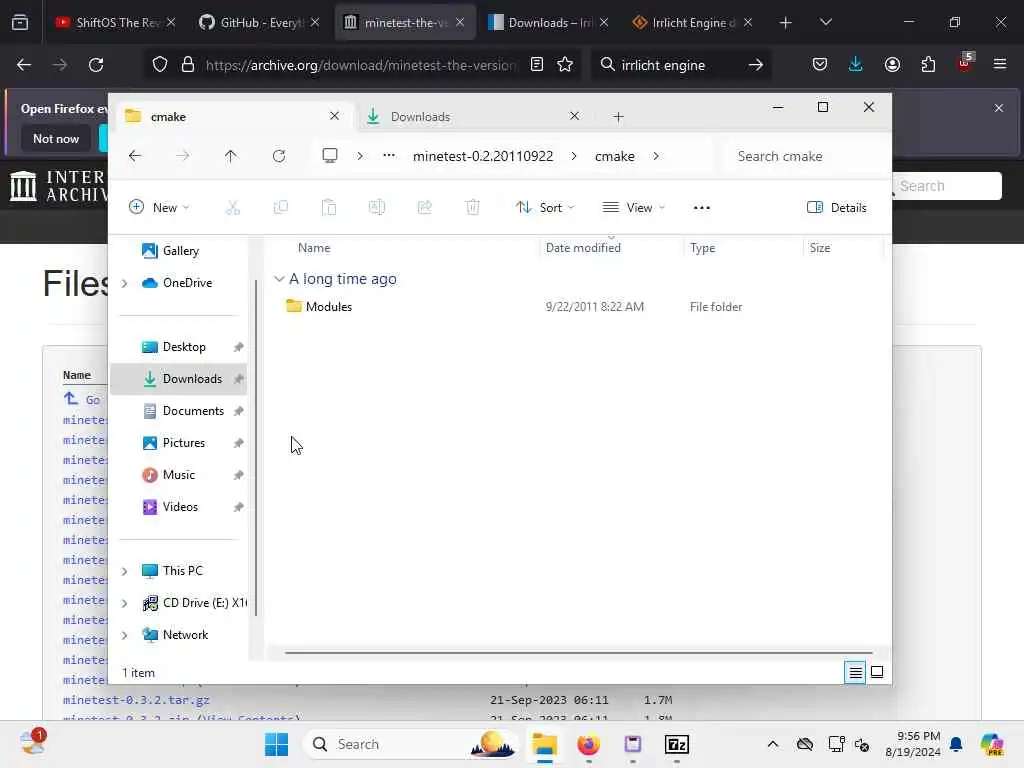Screen dimensions: 1024x768
Task: Go up one folder level in Explorer
Action: point(231,156)
